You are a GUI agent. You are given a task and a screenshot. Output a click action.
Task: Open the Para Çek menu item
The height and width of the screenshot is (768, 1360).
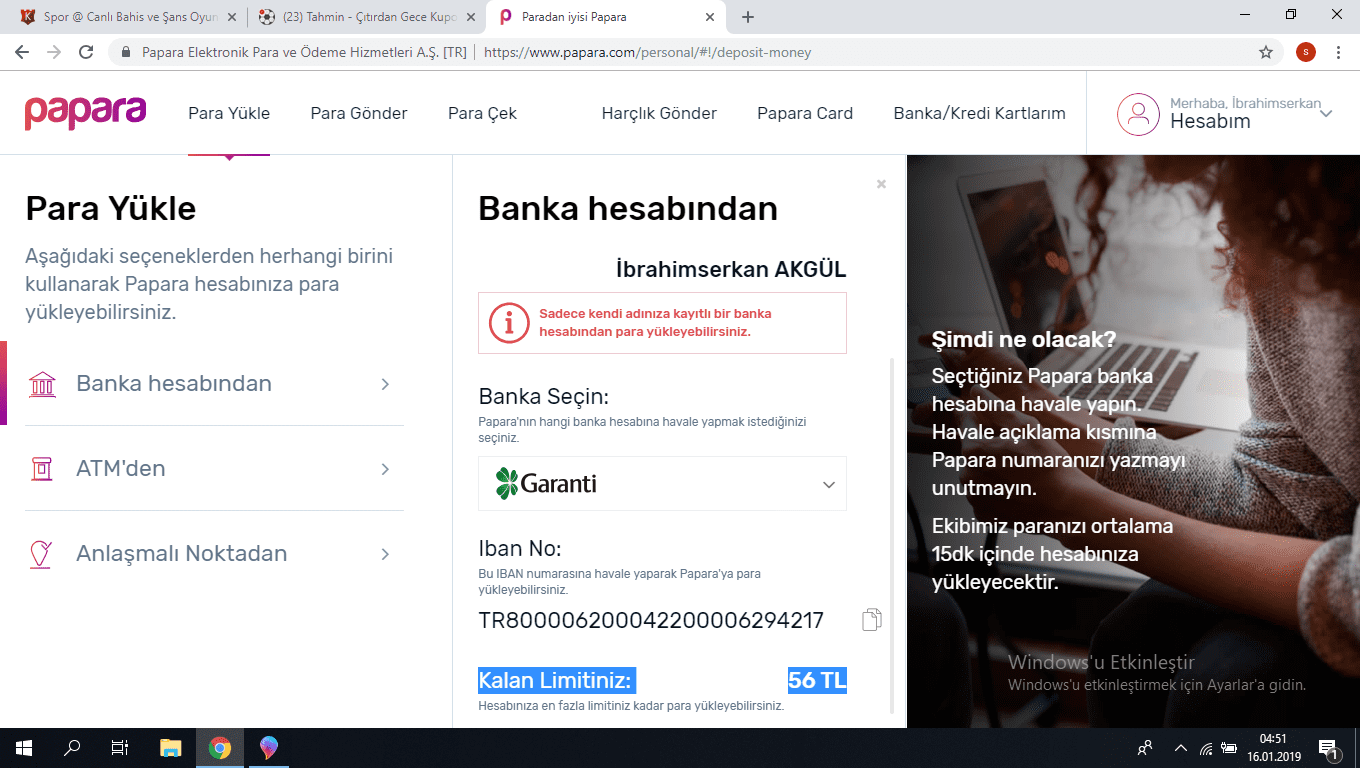[482, 113]
